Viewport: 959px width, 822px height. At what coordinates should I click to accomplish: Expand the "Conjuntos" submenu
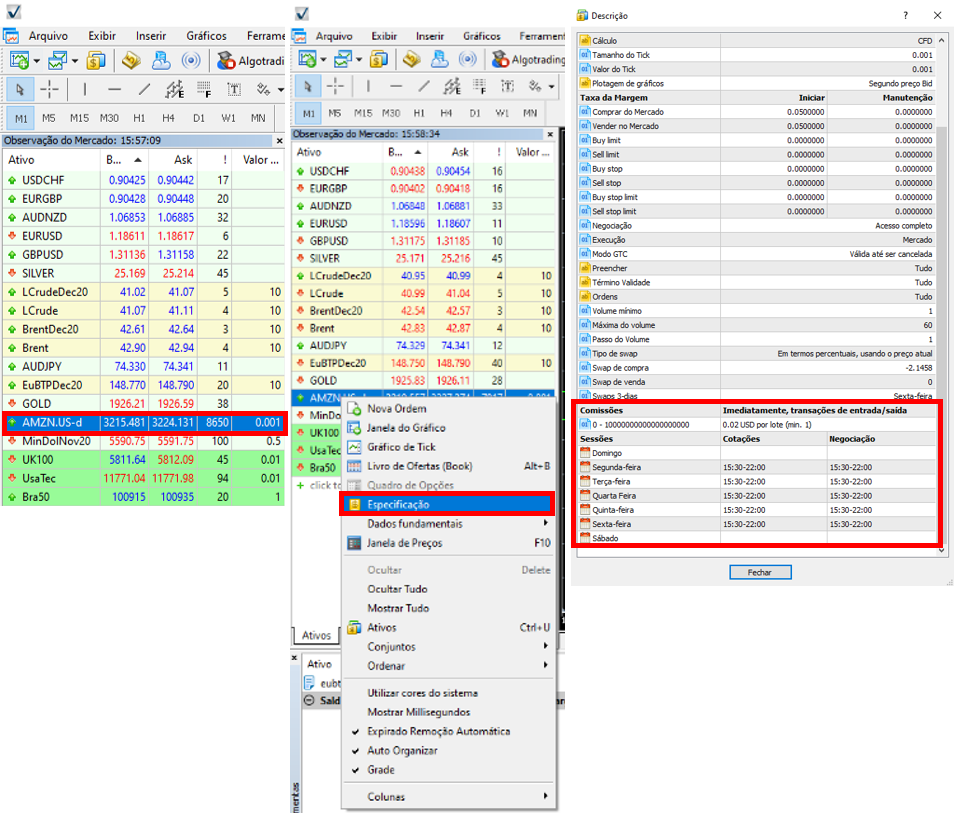(448, 646)
